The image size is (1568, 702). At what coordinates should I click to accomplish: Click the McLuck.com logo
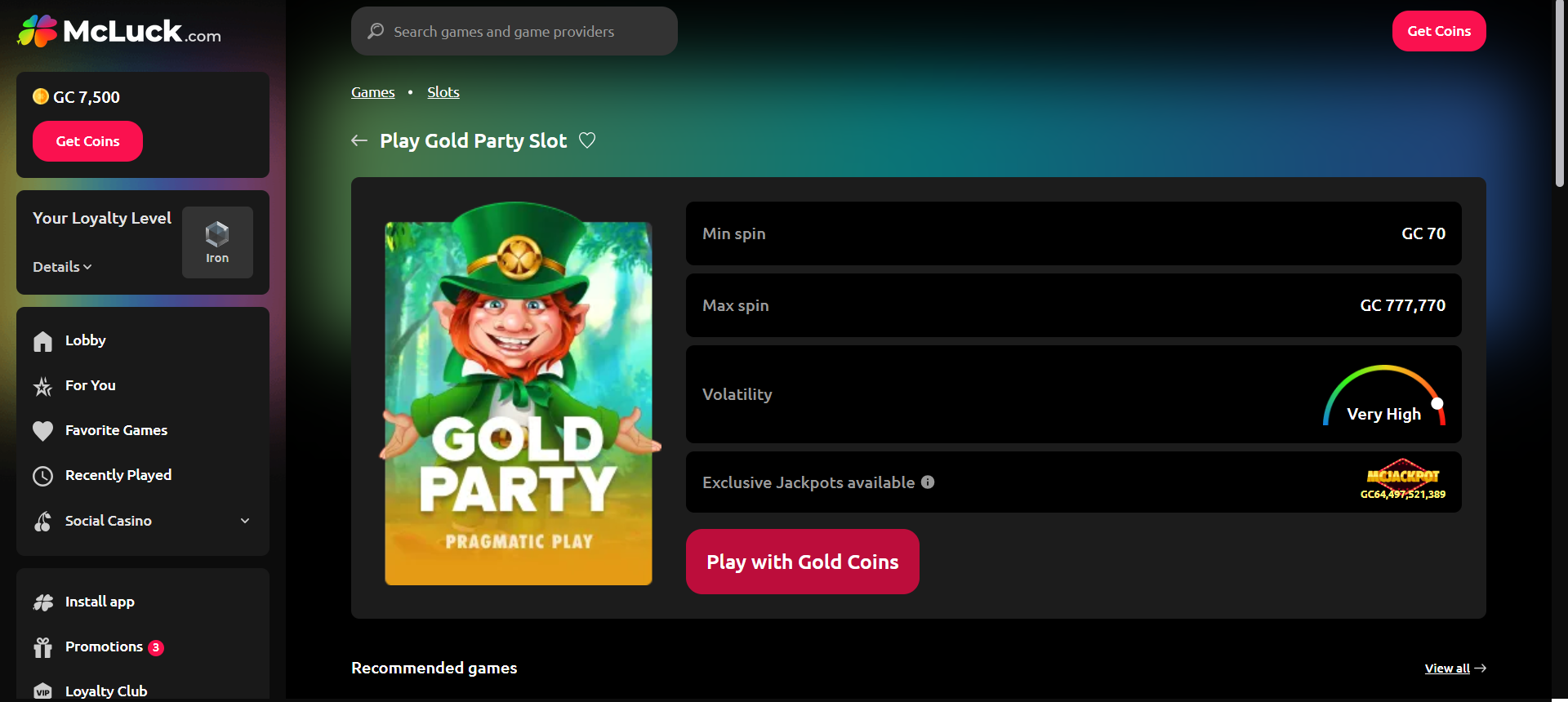pyautogui.click(x=119, y=31)
